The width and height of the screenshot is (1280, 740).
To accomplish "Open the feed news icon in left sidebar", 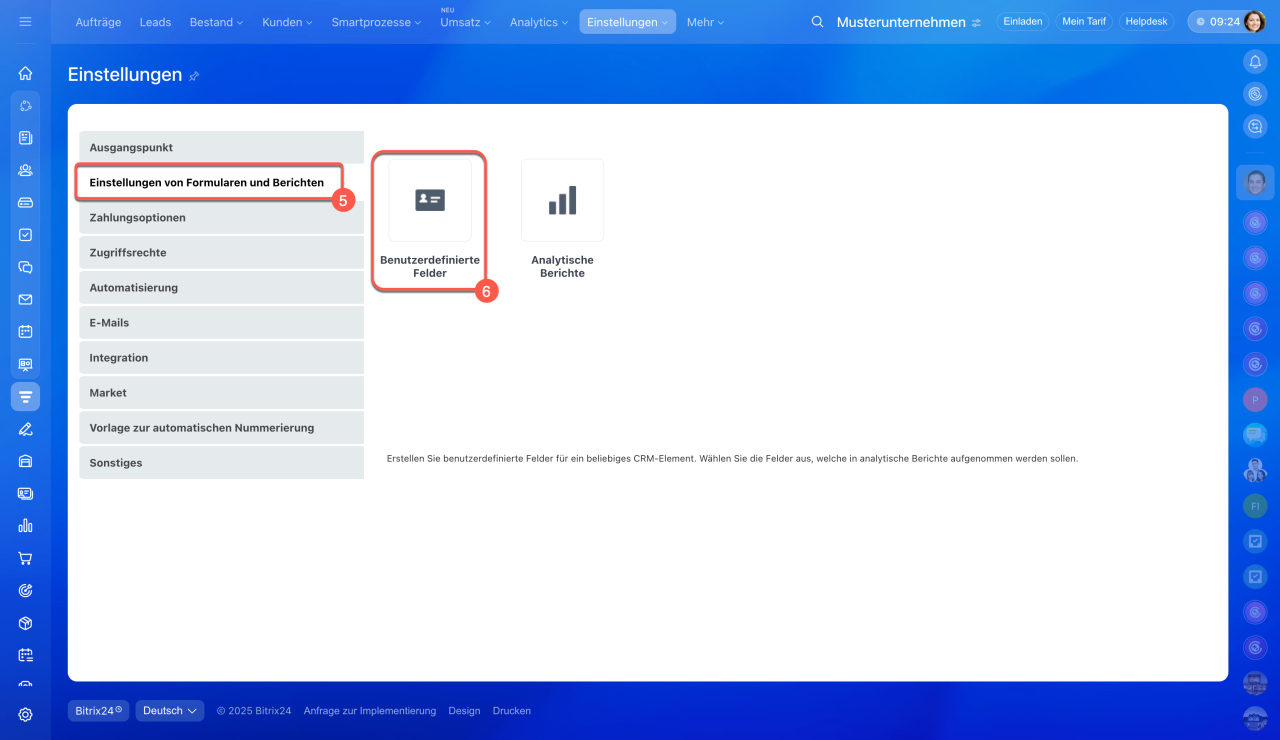I will 25,138.
